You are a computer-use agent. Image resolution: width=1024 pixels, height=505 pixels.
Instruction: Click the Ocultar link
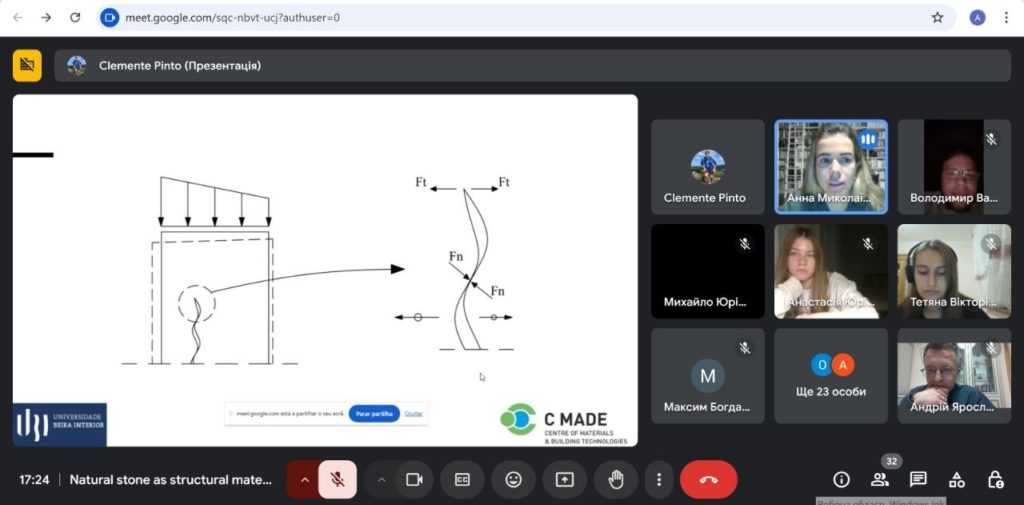point(413,414)
